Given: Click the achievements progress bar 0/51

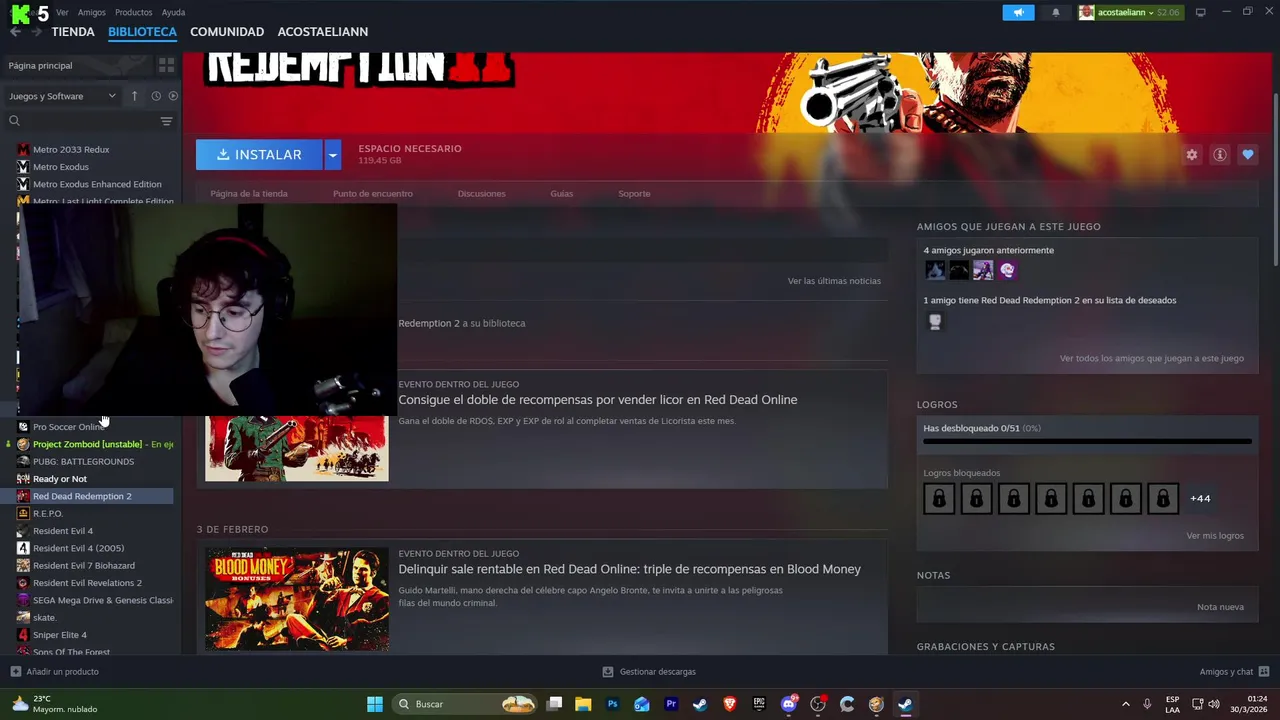Looking at the screenshot, I should [x=1087, y=441].
